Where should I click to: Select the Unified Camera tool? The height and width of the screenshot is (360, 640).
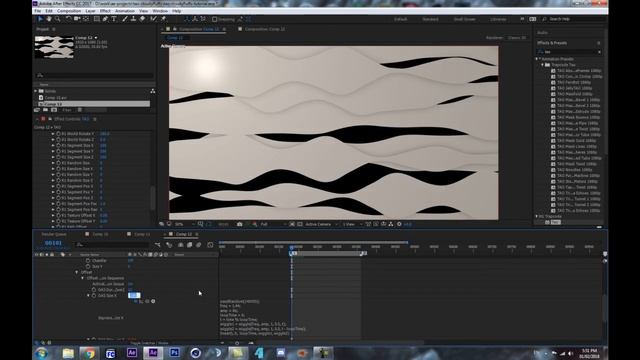77,19
